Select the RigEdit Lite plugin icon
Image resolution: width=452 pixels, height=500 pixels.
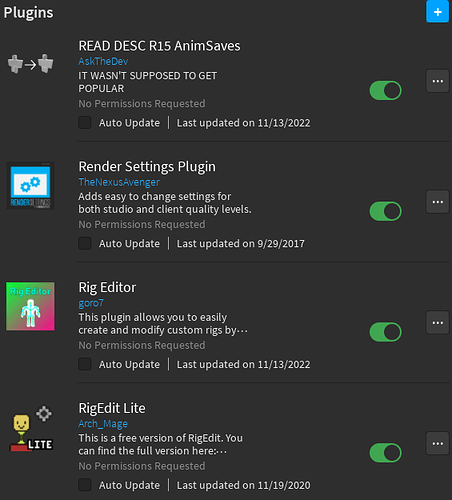32,429
